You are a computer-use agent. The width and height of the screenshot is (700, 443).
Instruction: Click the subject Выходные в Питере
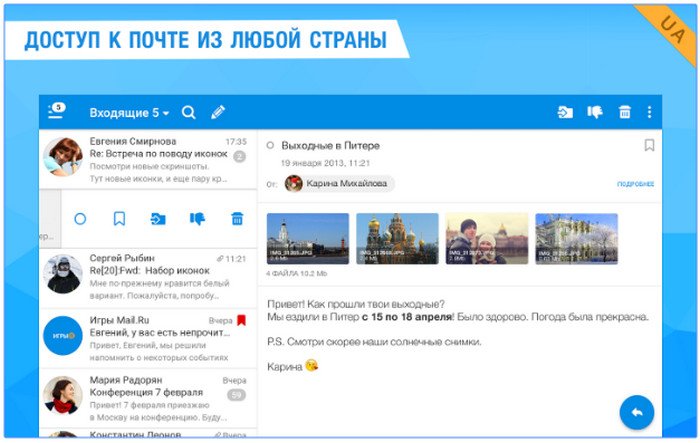[330, 146]
